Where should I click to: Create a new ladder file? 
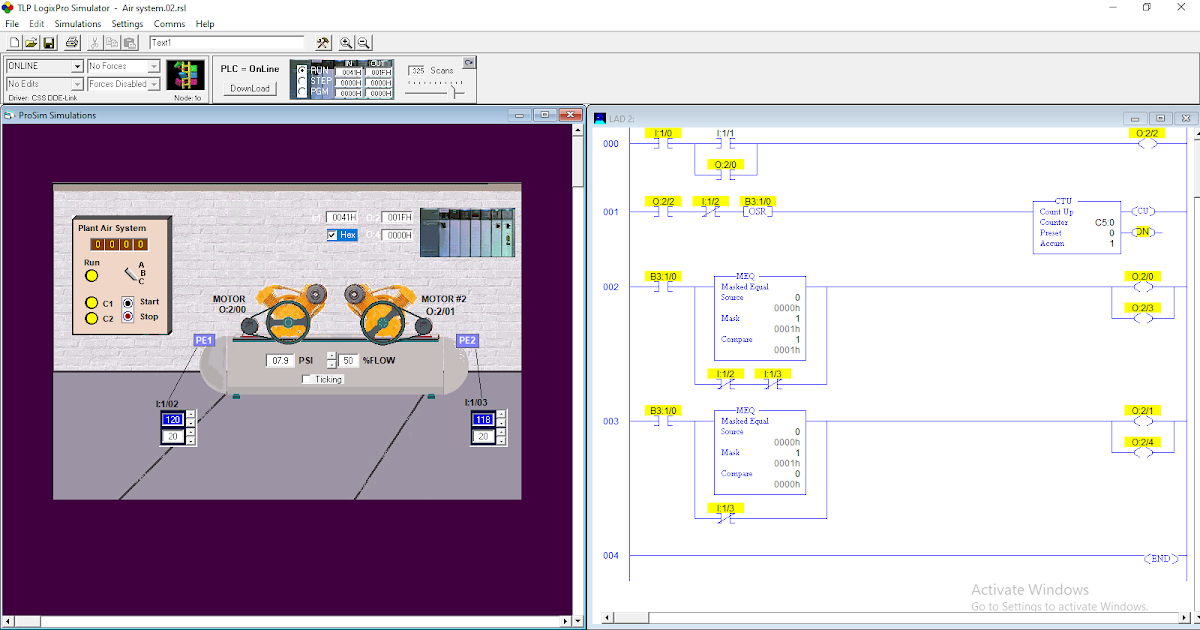(x=15, y=42)
